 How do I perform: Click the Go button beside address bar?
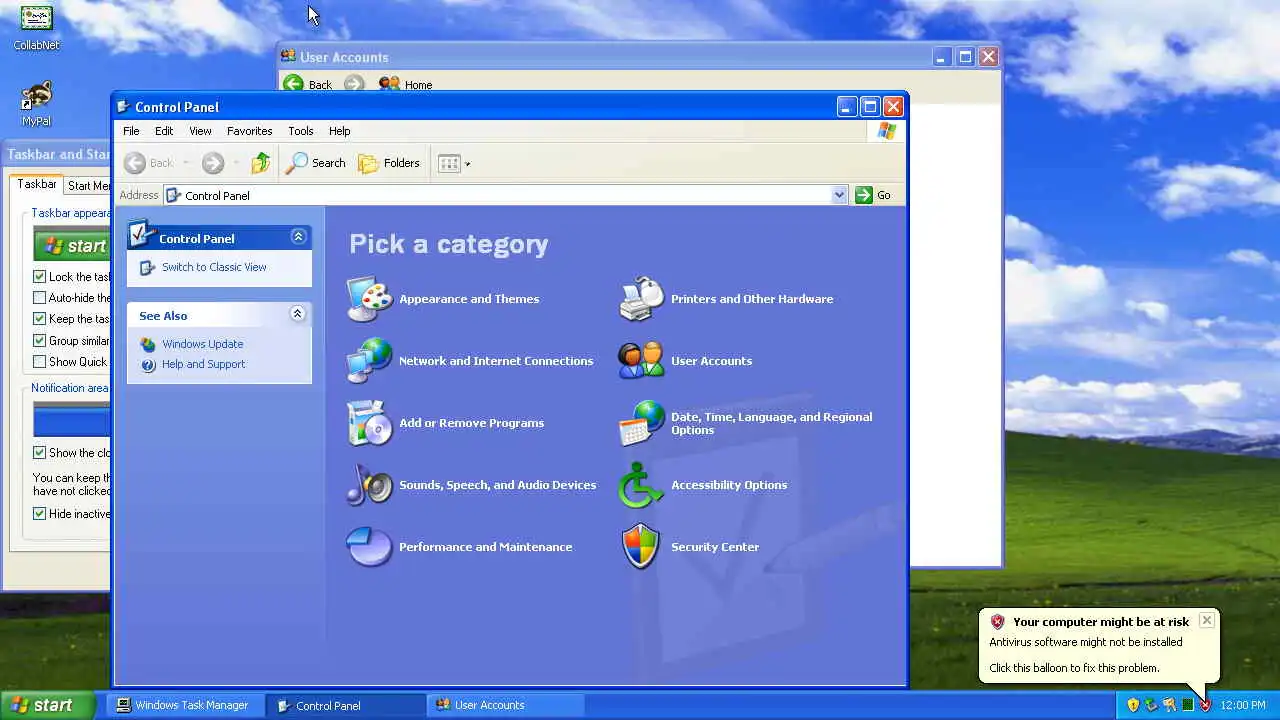tap(873, 195)
